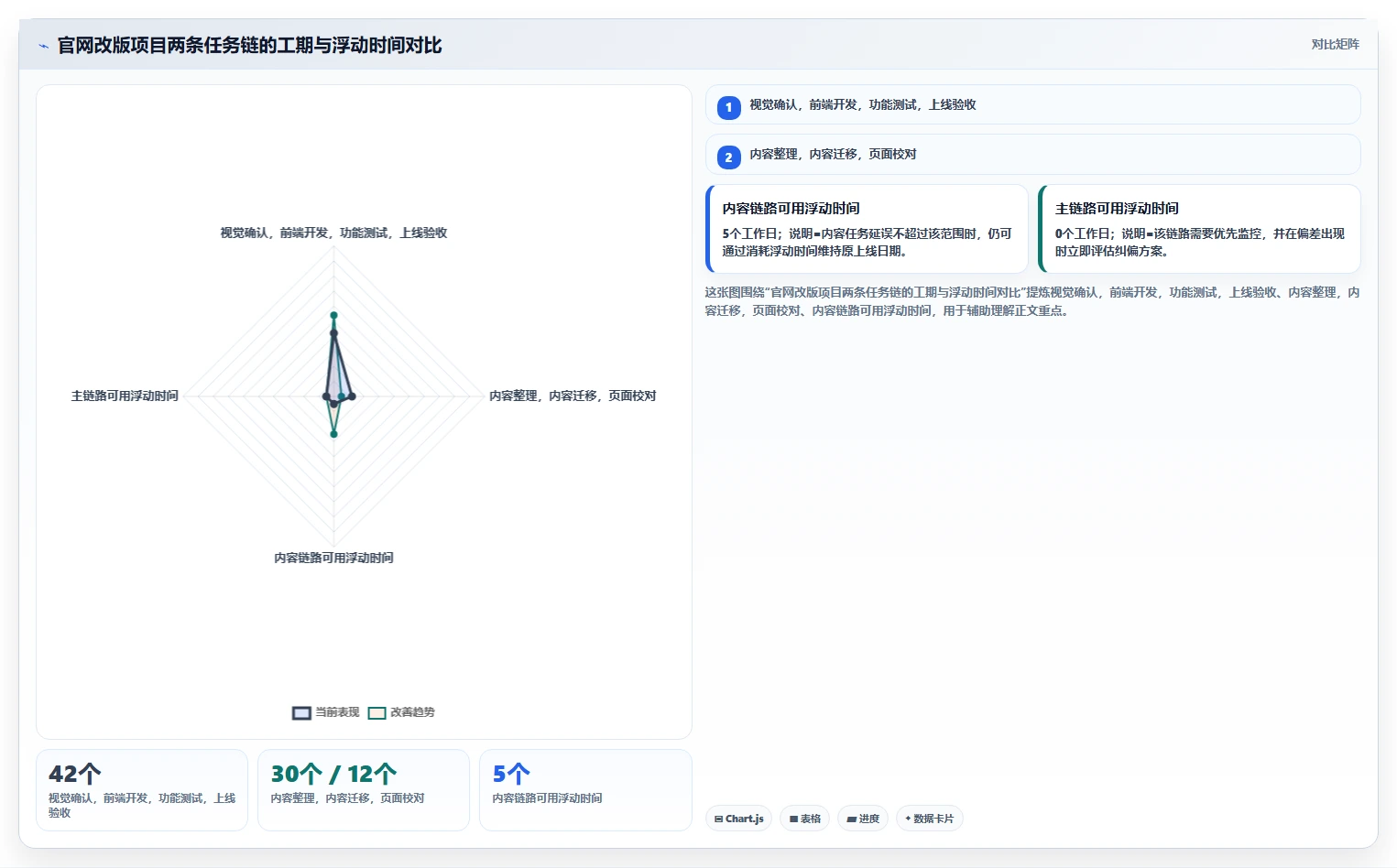The height and width of the screenshot is (868, 1397).
Task: Click the 进度 tag
Action: pos(863,819)
